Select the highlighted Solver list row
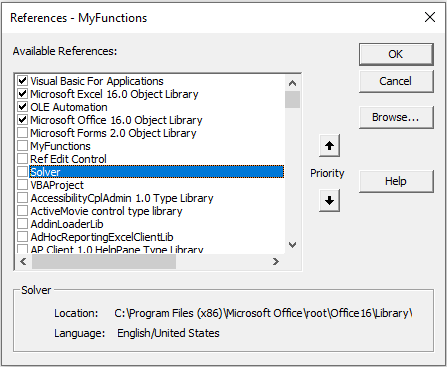The image size is (447, 367). (x=156, y=172)
